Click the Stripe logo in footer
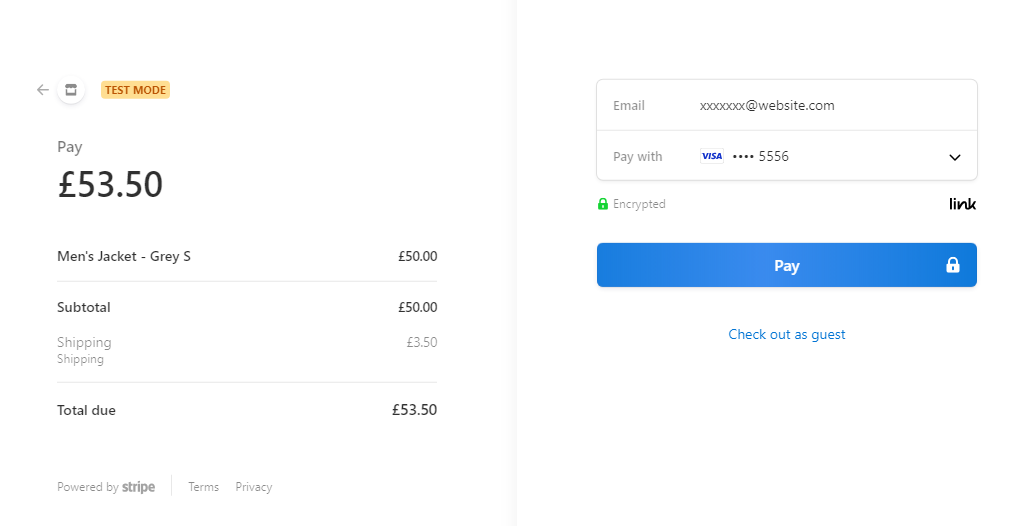 [139, 487]
